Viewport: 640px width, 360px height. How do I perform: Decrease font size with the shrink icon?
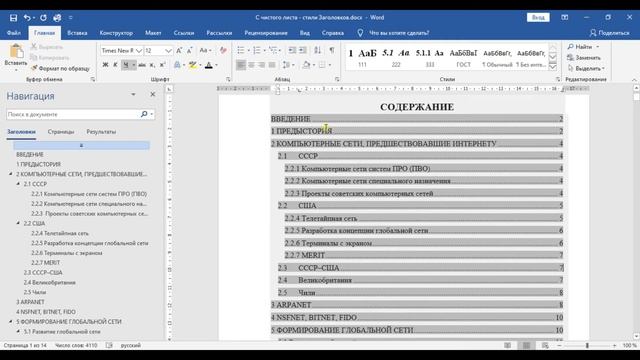[x=189, y=51]
